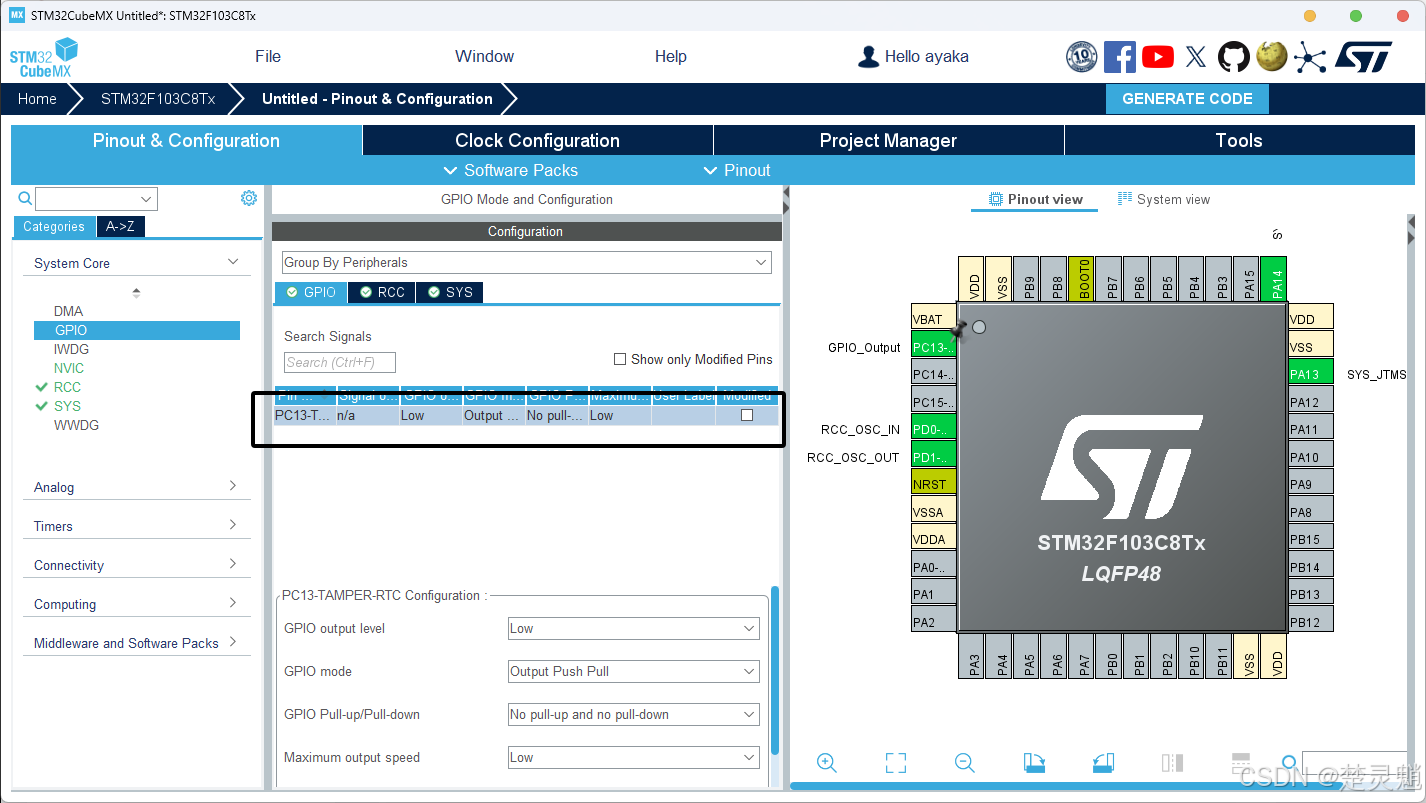Switch to Clock Configuration tab
This screenshot has width=1426, height=803.
(537, 141)
